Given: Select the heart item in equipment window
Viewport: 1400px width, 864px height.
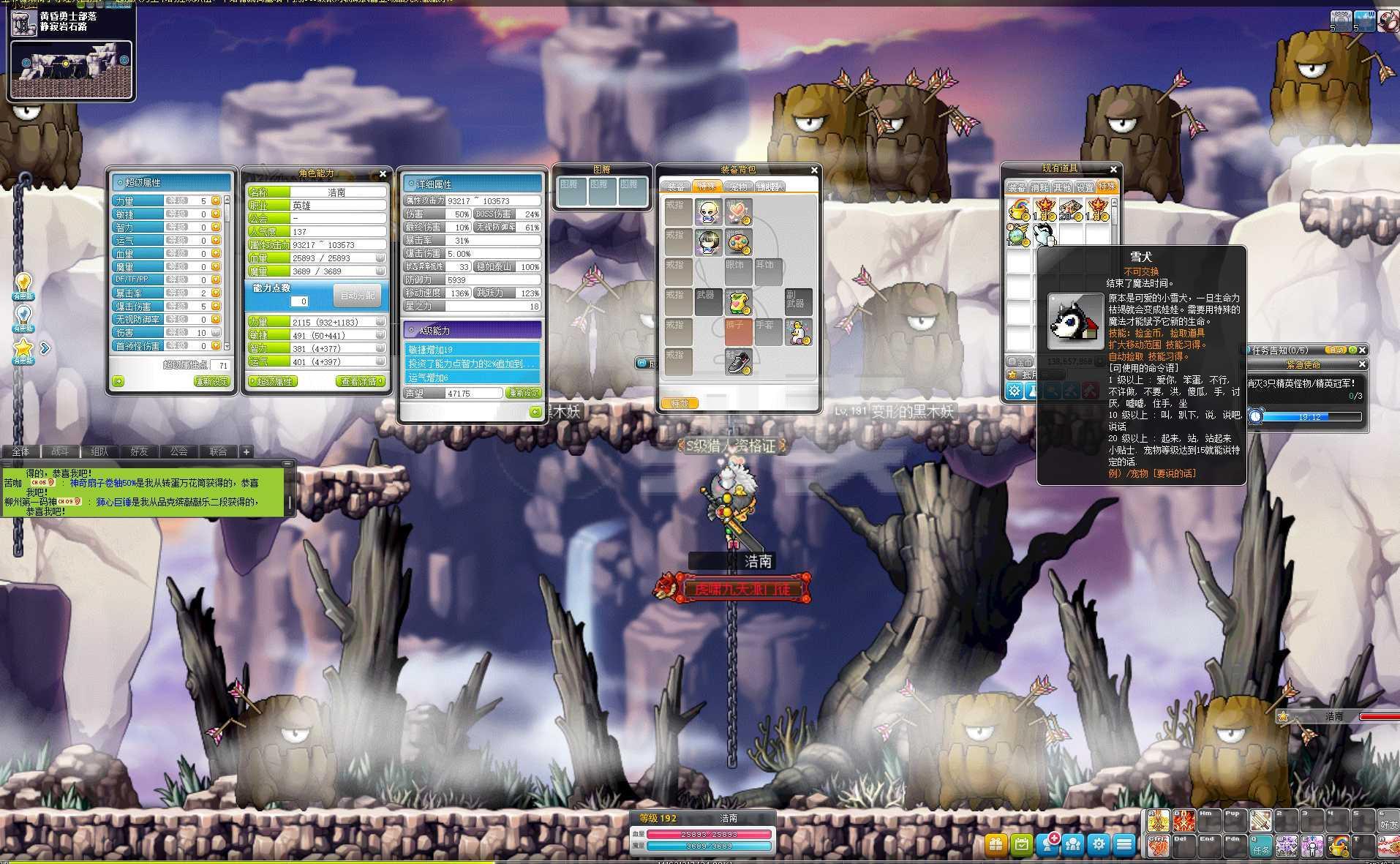Looking at the screenshot, I should (738, 212).
